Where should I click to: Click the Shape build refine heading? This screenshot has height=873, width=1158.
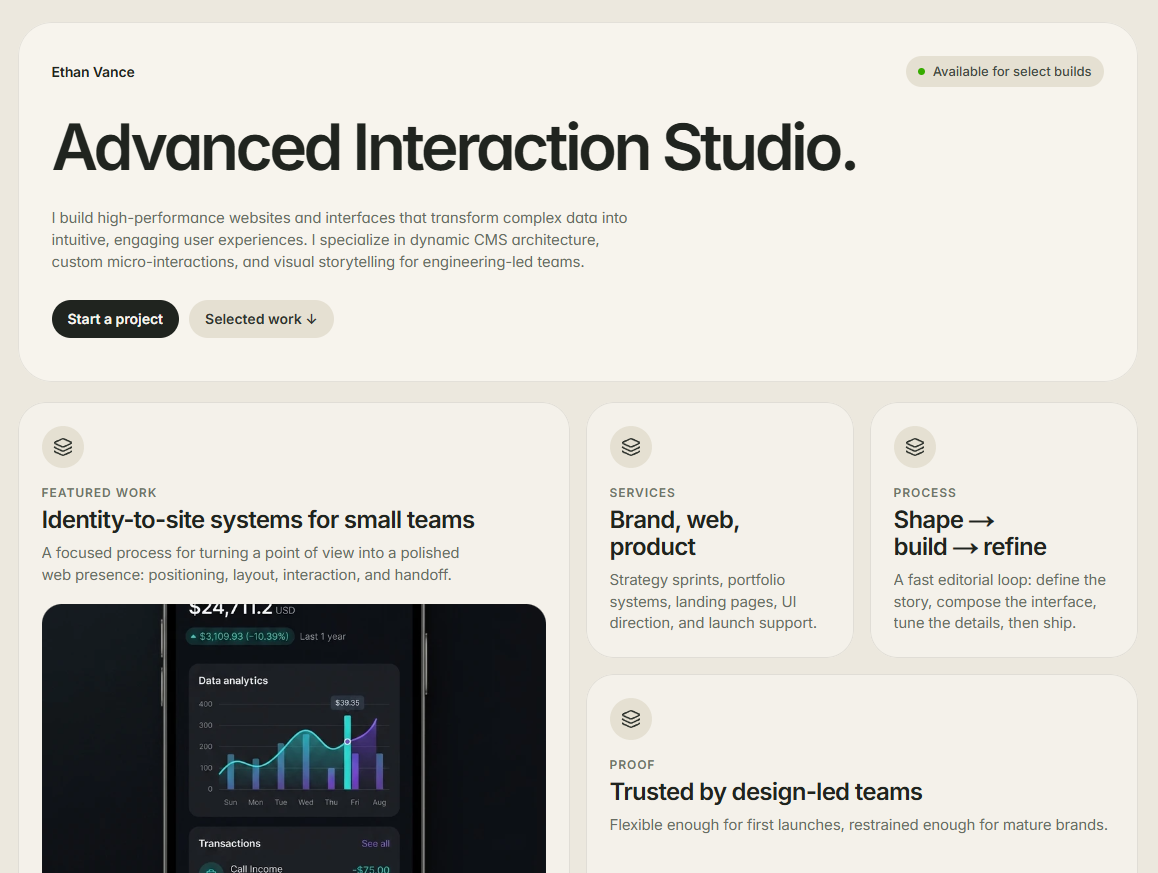tap(970, 533)
